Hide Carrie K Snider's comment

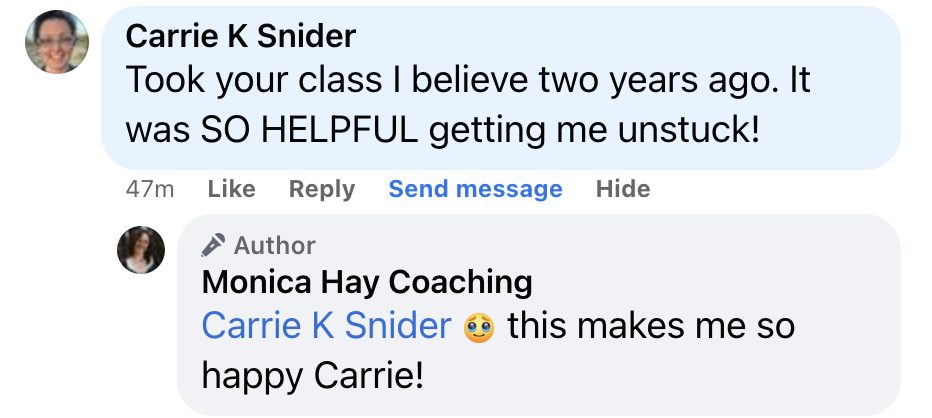pos(622,189)
